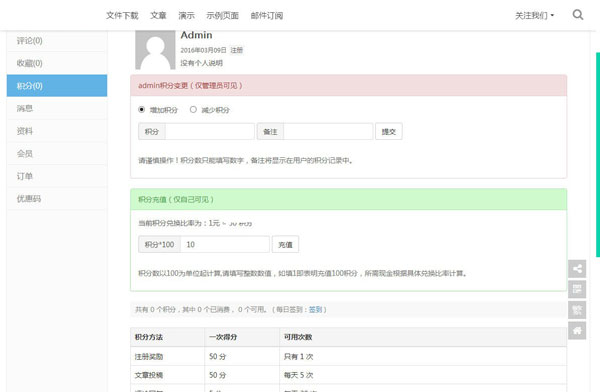Select the 积分(0) sidebar tab

point(57,86)
